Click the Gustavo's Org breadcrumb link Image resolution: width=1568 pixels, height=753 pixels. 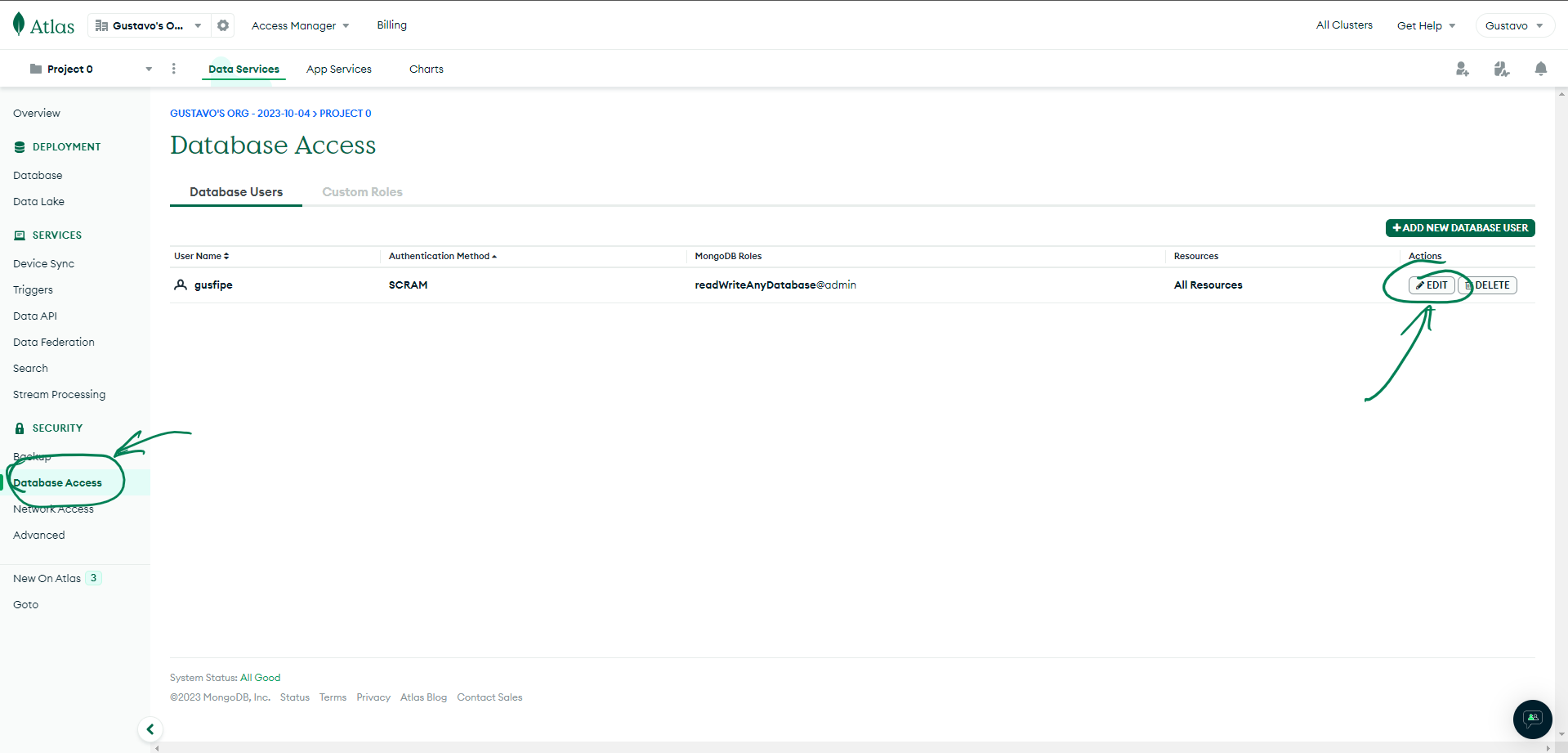pyautogui.click(x=239, y=114)
